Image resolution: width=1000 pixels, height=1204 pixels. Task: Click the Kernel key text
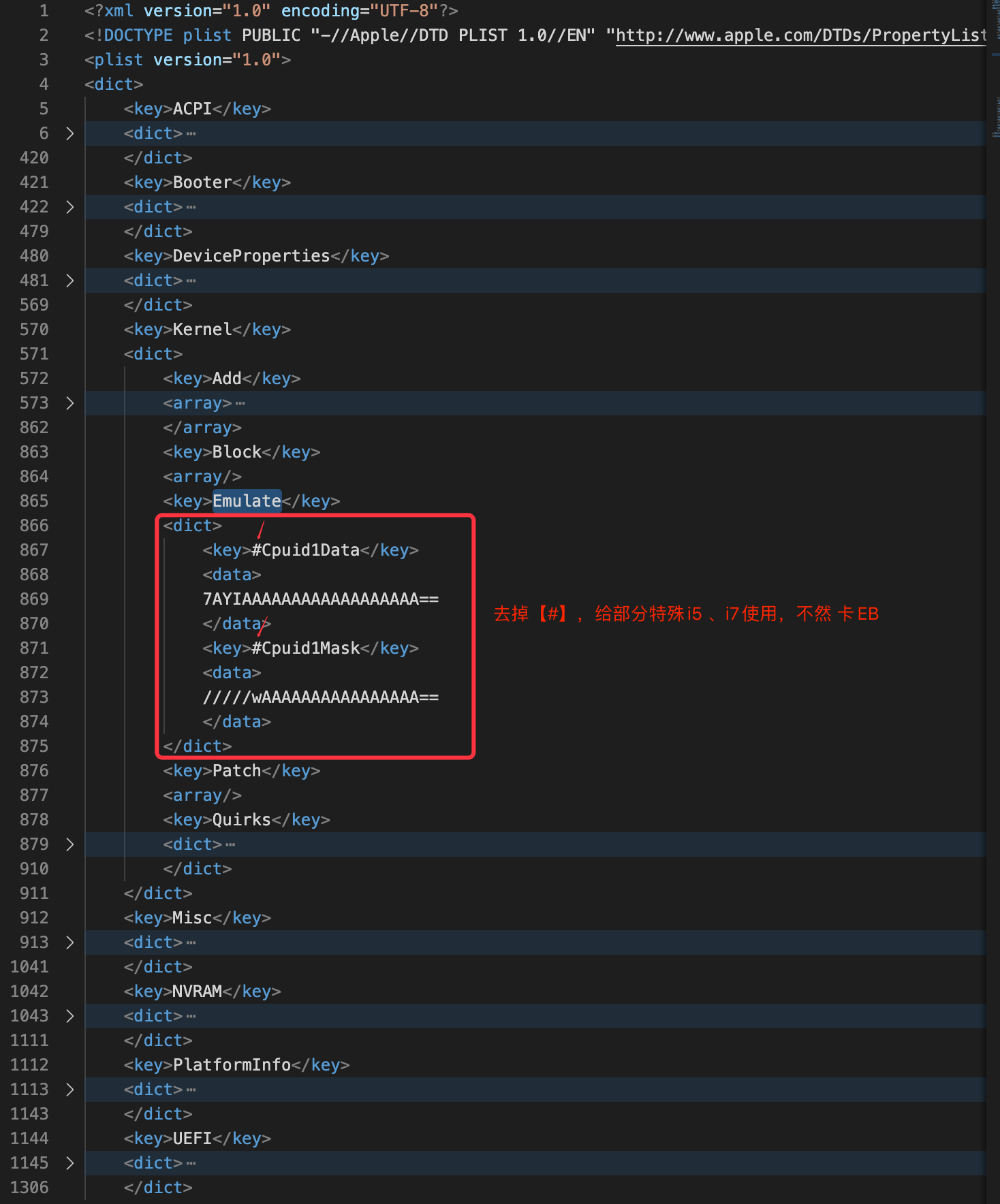point(202,330)
